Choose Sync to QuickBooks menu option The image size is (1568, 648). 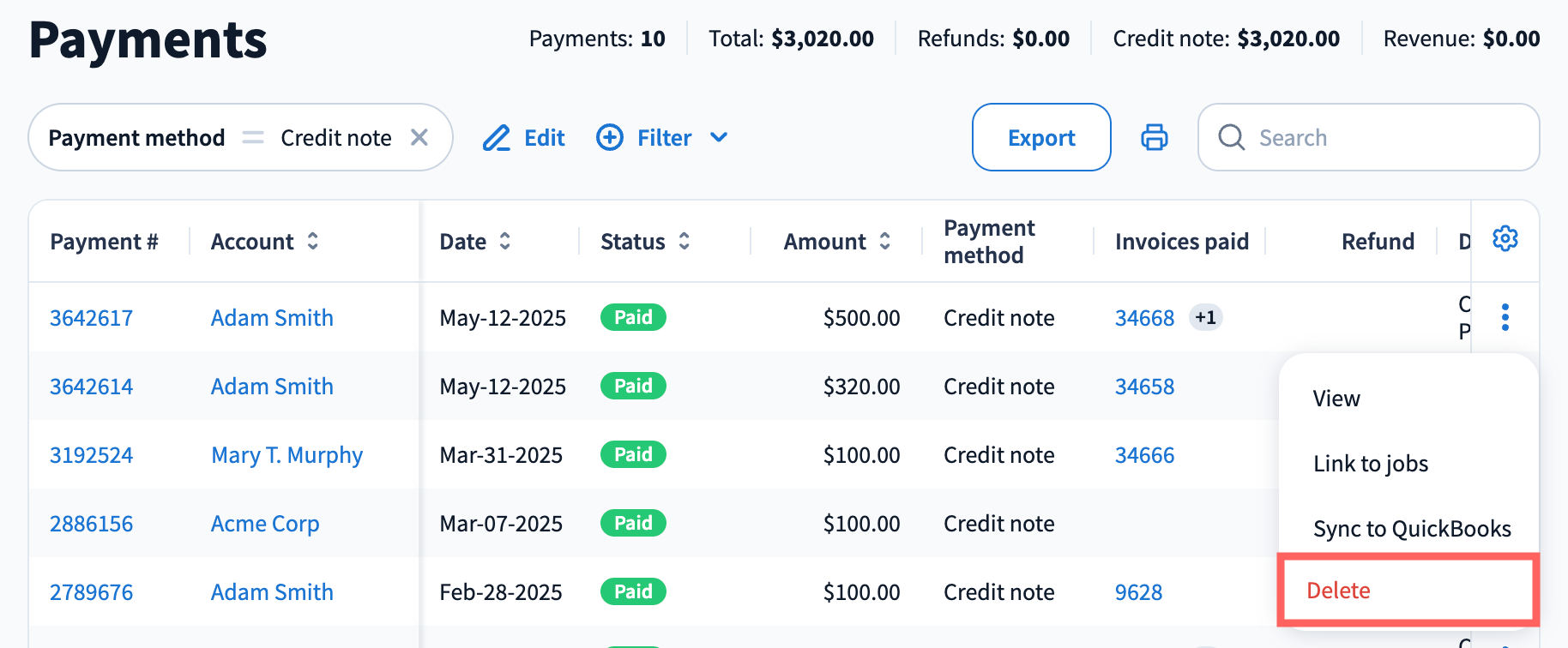coord(1412,529)
